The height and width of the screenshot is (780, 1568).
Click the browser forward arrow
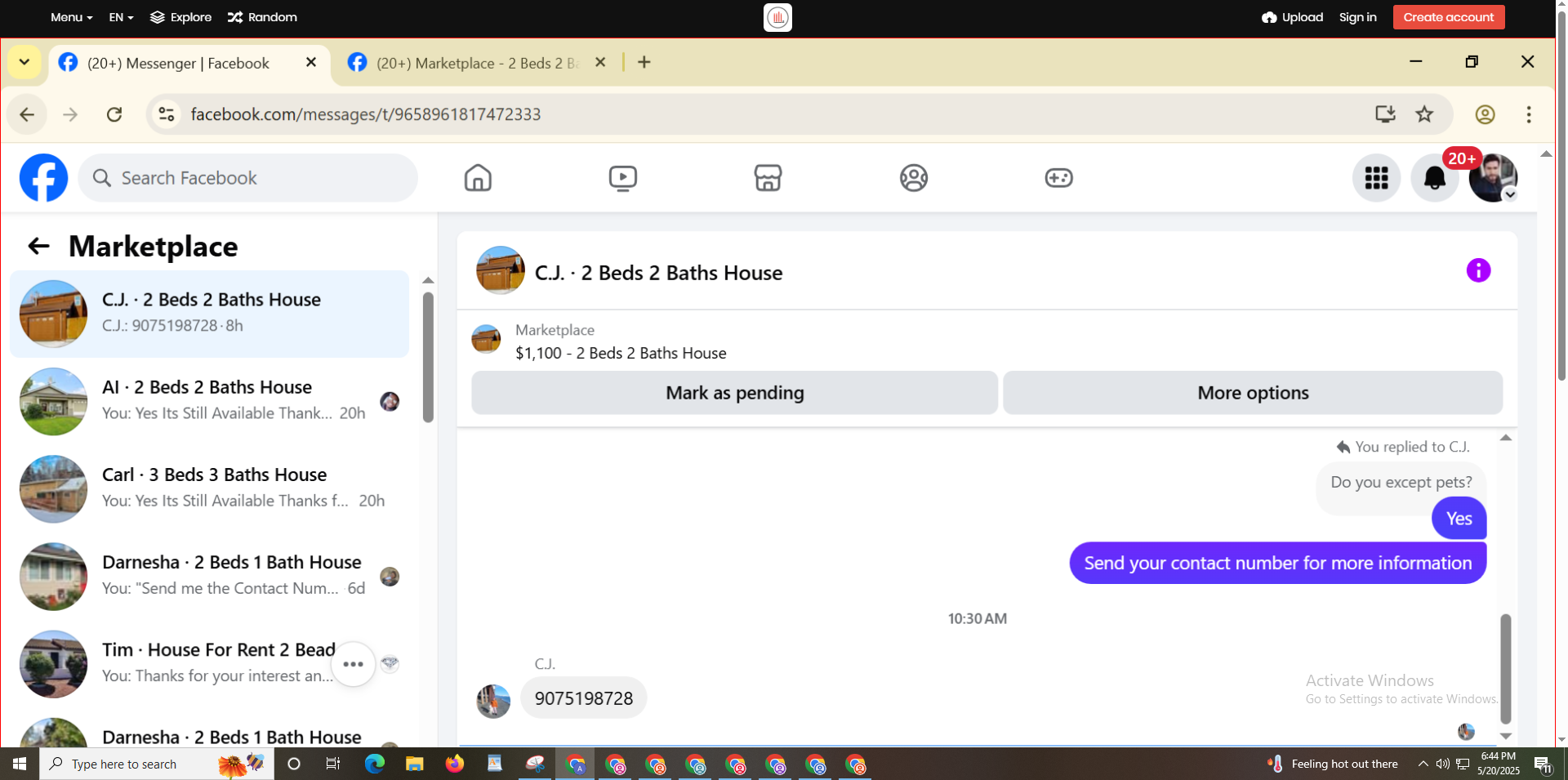(70, 114)
